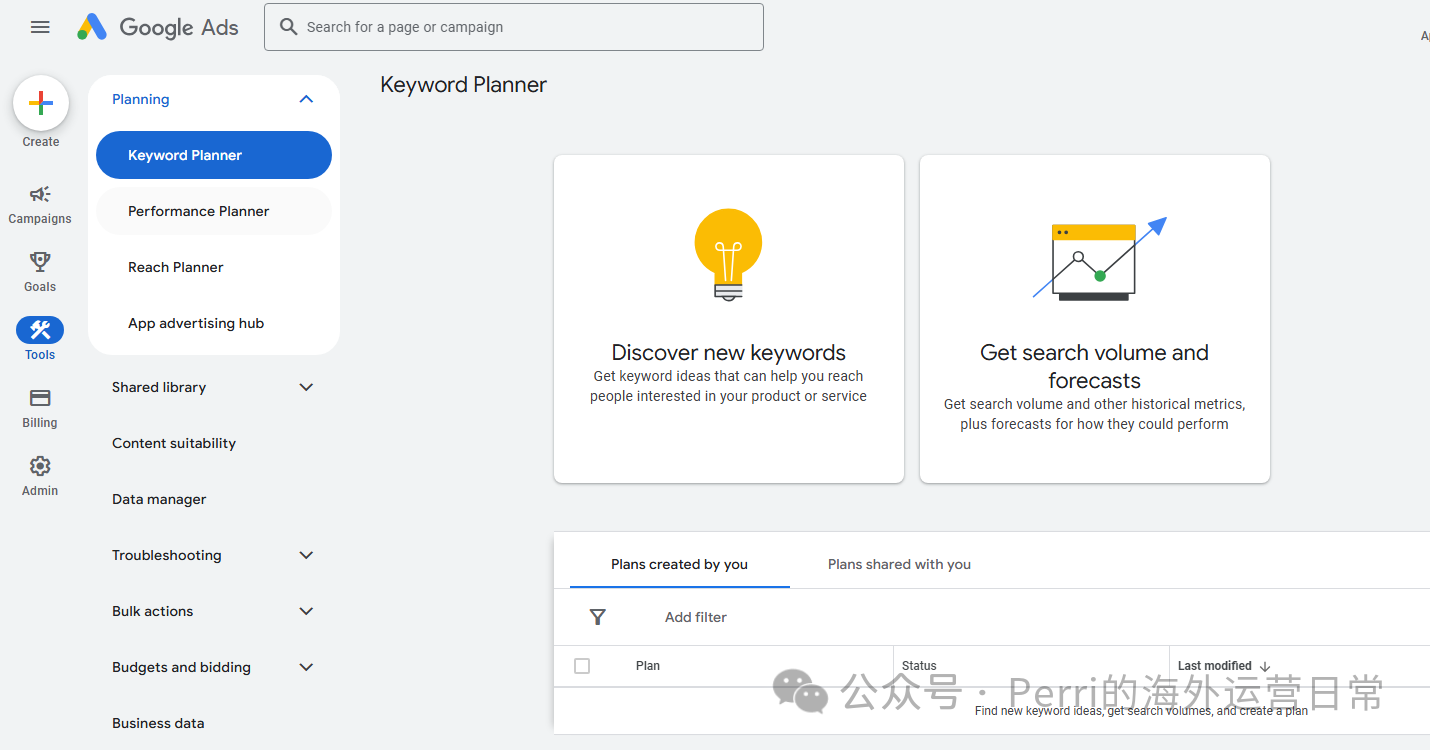Image resolution: width=1430 pixels, height=750 pixels.
Task: Click the forecast chart illustration
Action: pos(1100,259)
